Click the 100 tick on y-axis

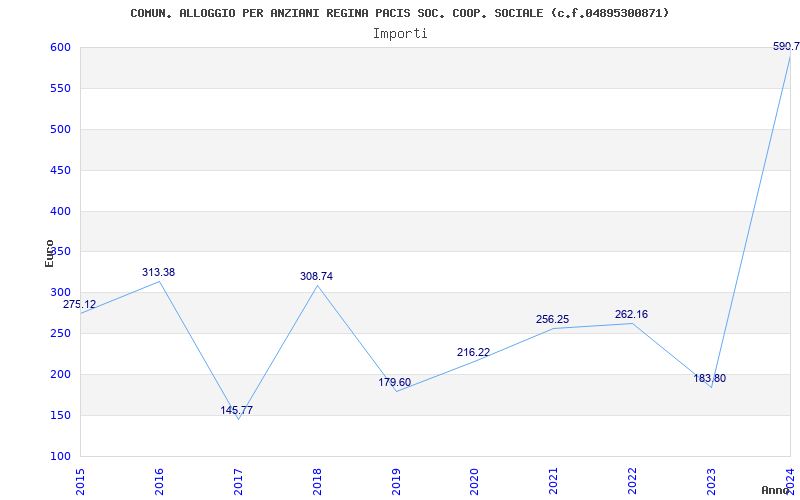[60, 456]
